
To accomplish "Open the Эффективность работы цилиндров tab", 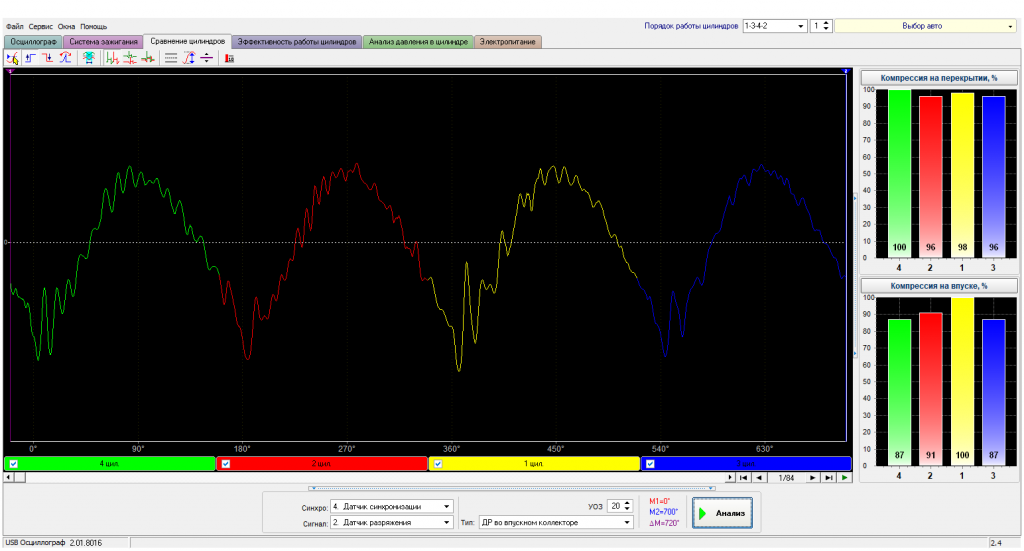I will pyautogui.click(x=296, y=42).
